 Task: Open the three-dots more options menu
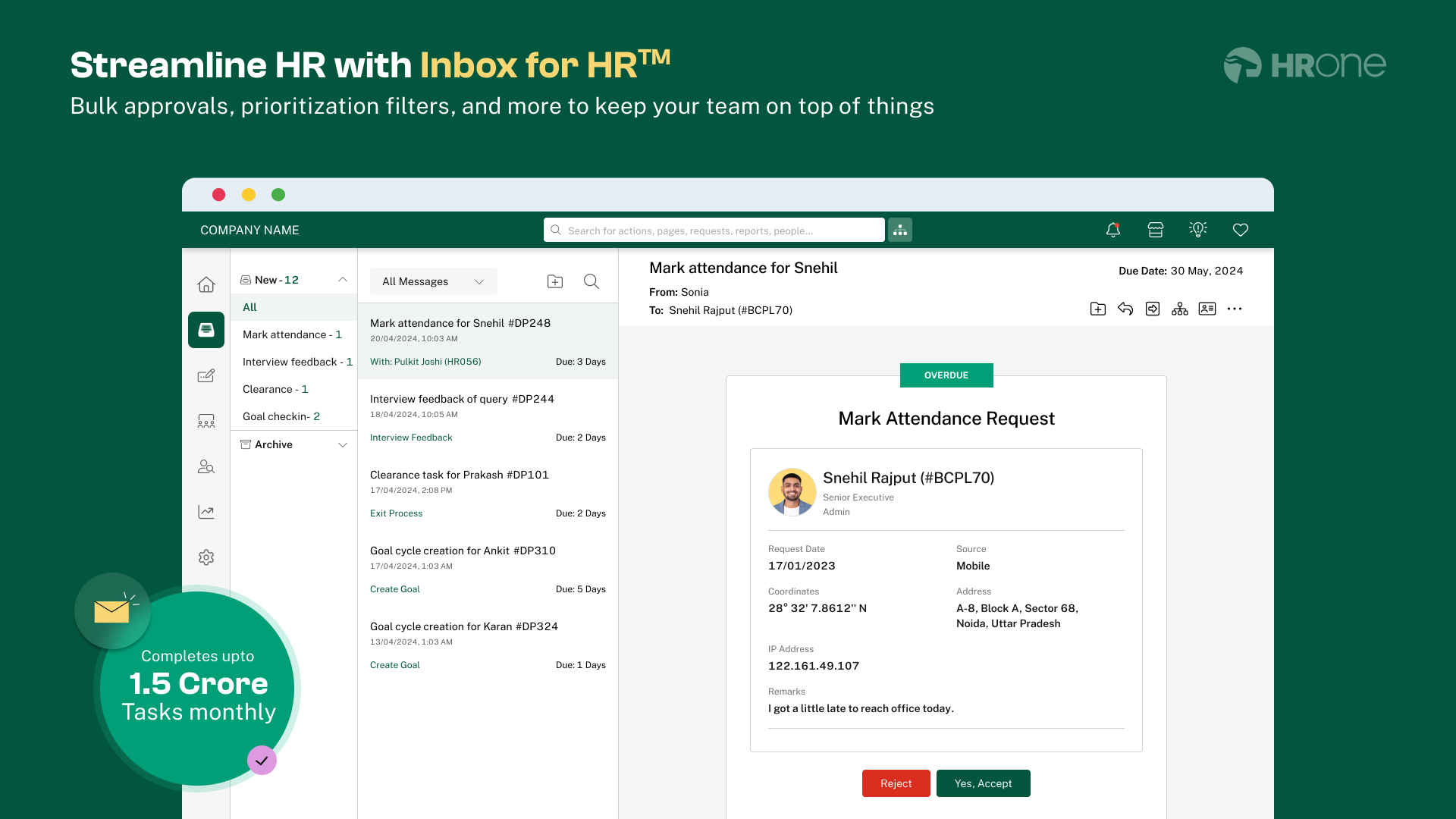coord(1234,309)
